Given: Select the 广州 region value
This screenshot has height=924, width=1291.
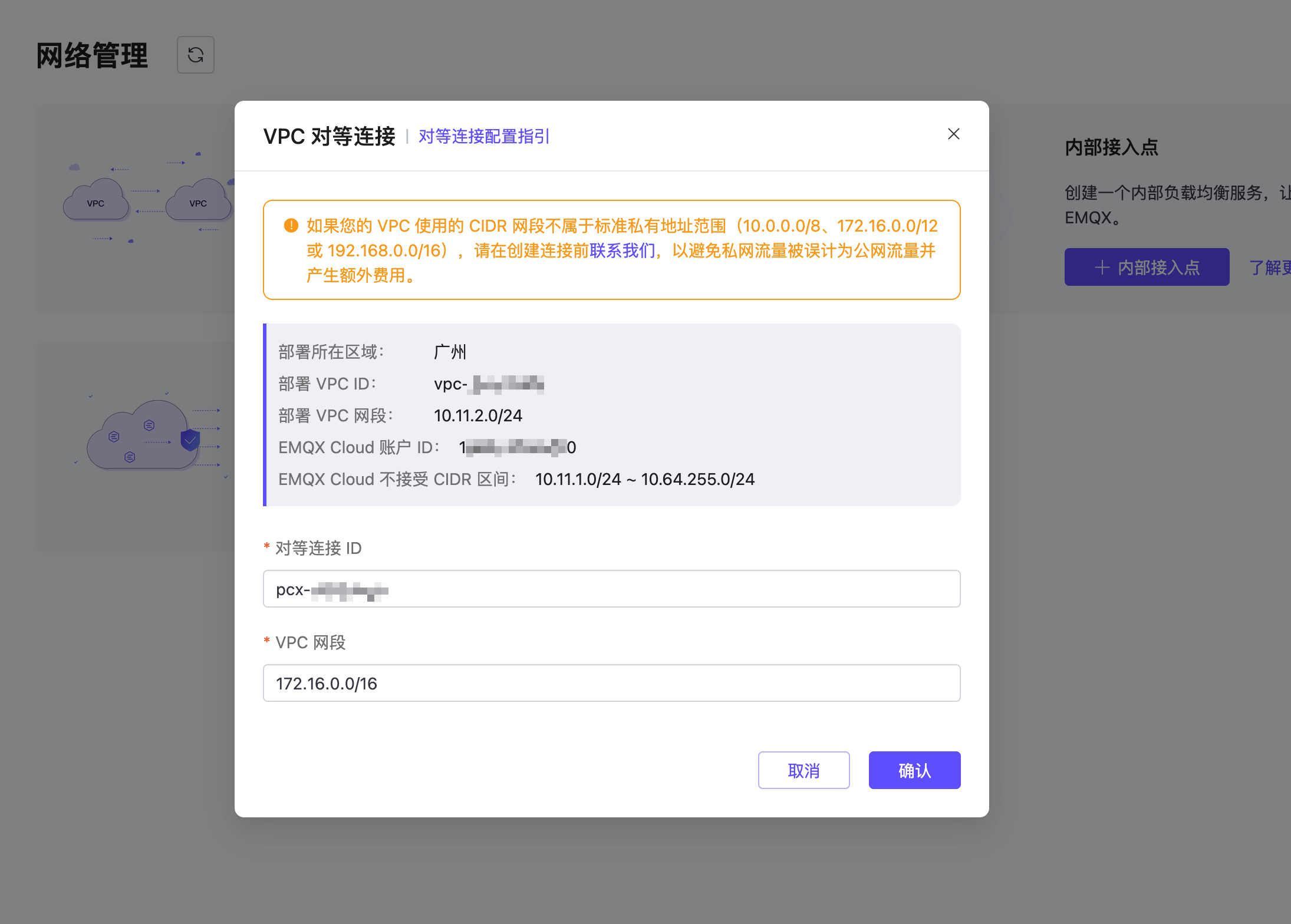Looking at the screenshot, I should tap(450, 352).
